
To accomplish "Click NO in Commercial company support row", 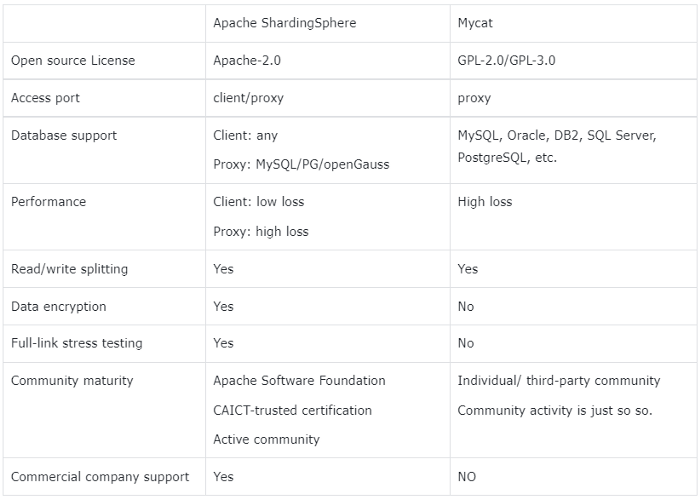I will pos(467,477).
